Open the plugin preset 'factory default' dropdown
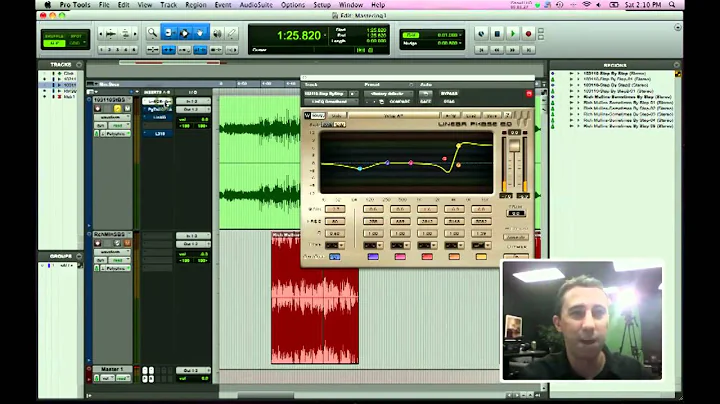The width and height of the screenshot is (720, 404). [388, 94]
